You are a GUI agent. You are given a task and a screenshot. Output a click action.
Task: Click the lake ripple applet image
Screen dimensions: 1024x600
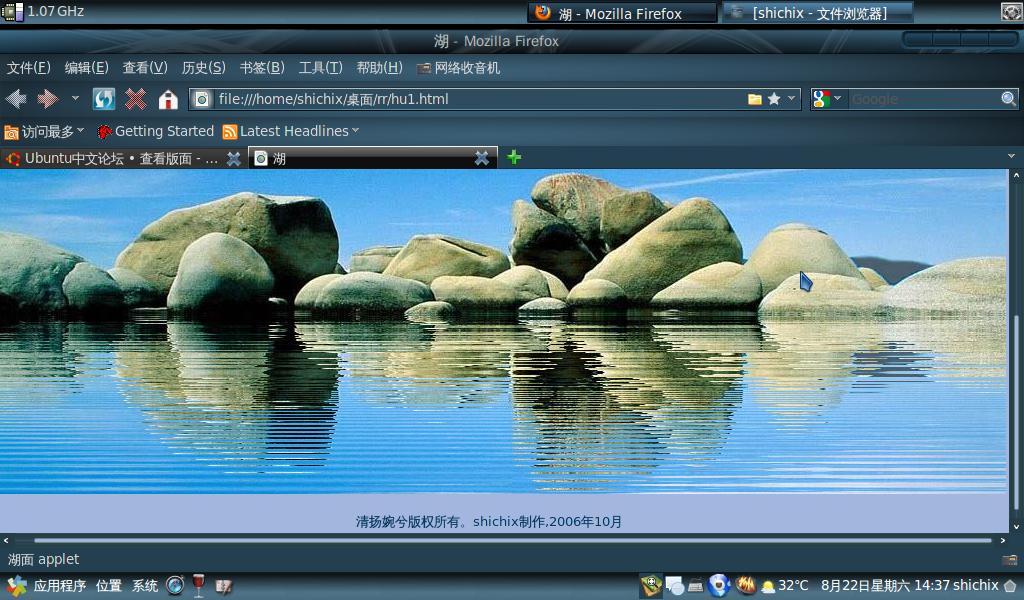[504, 331]
